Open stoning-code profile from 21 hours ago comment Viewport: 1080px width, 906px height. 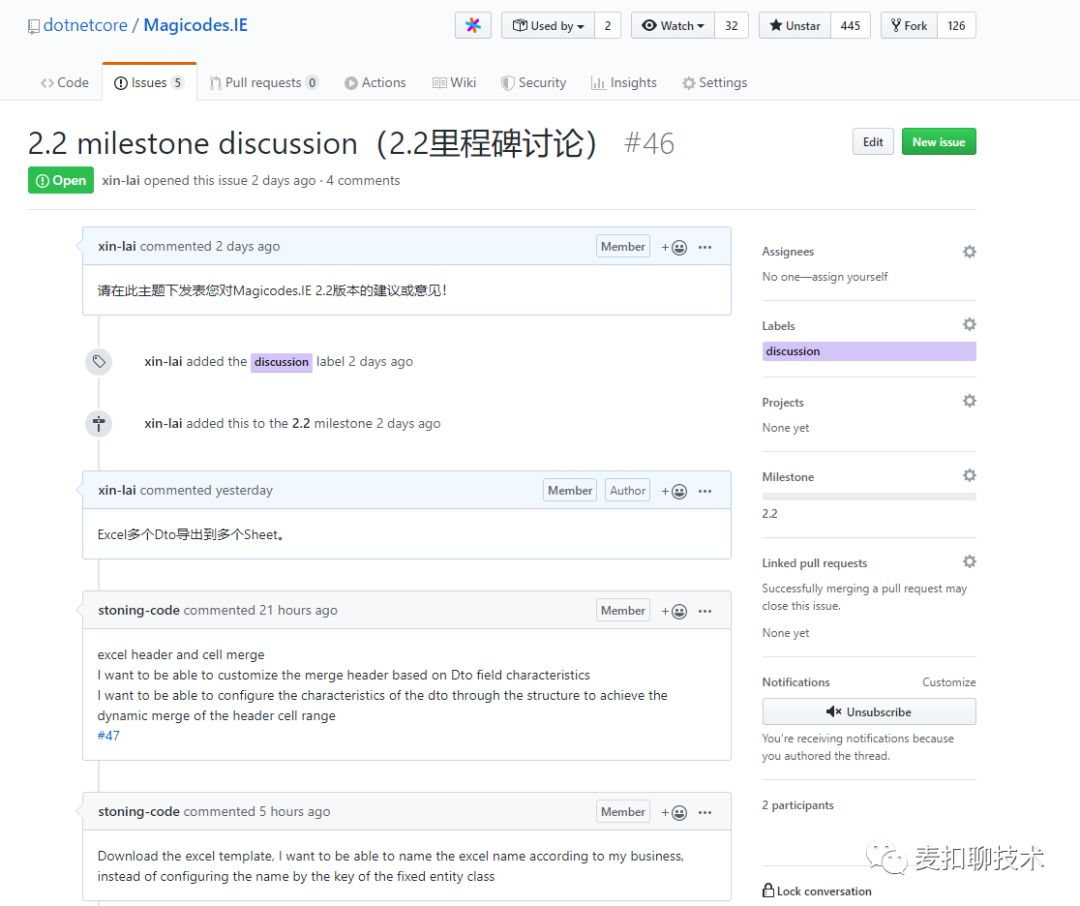(x=138, y=610)
